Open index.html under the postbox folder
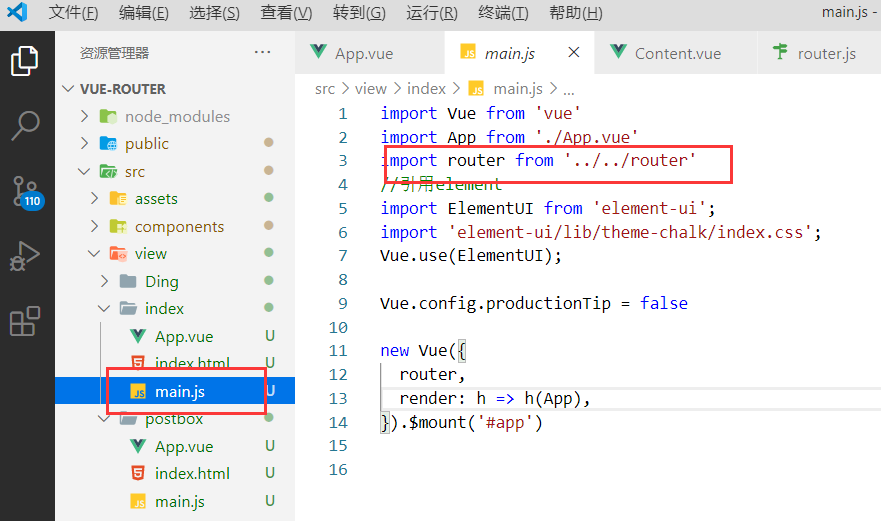The height and width of the screenshot is (521, 881). coord(192,473)
